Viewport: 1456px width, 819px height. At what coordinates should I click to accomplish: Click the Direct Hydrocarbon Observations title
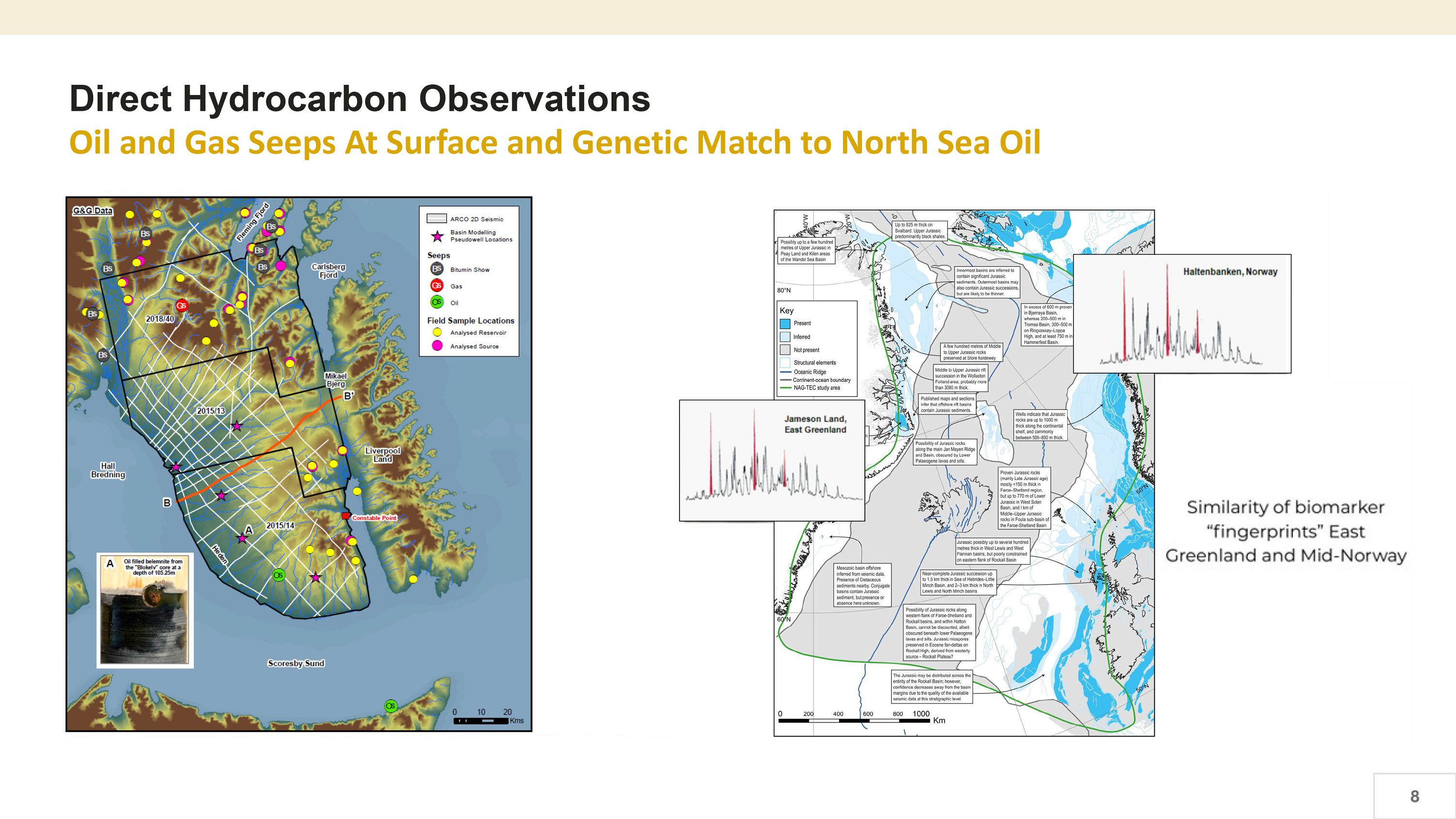point(360,99)
